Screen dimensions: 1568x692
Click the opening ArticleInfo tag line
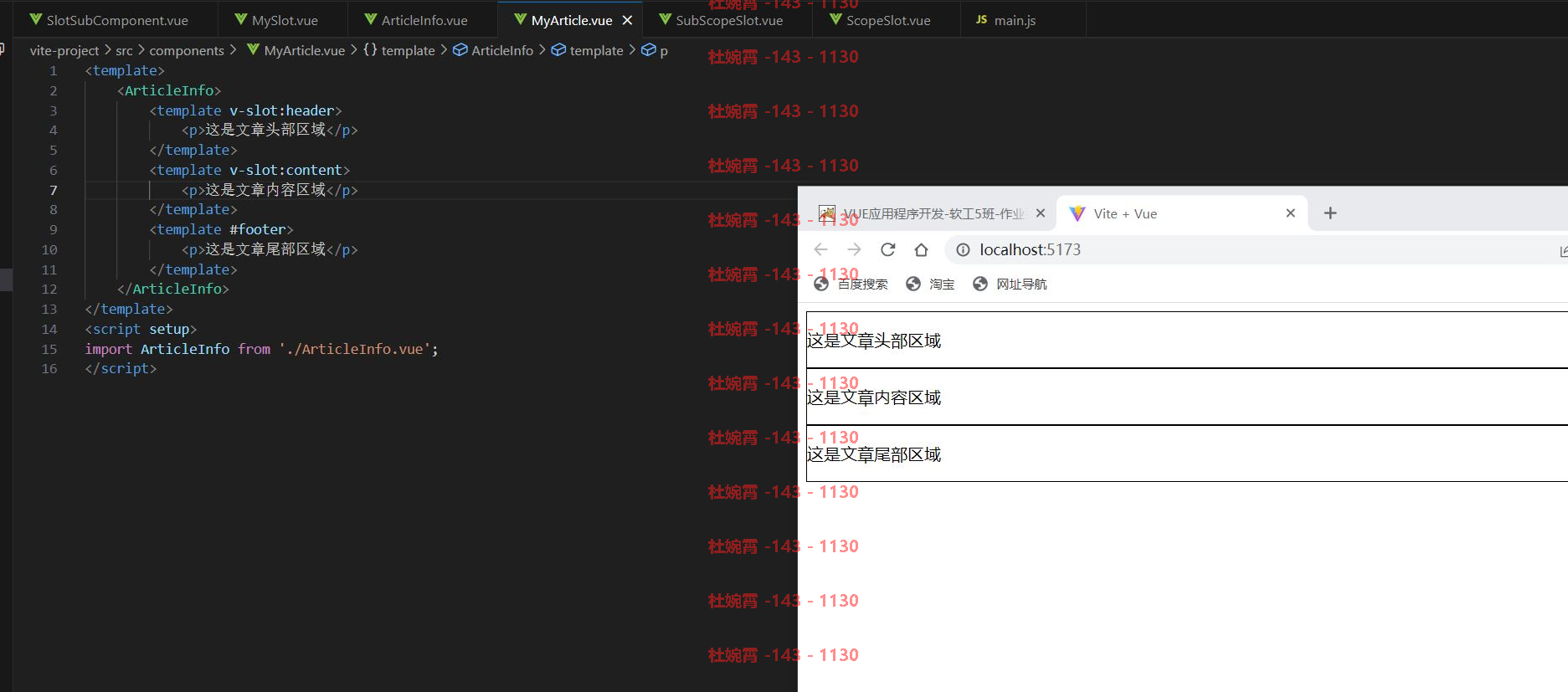coord(169,90)
